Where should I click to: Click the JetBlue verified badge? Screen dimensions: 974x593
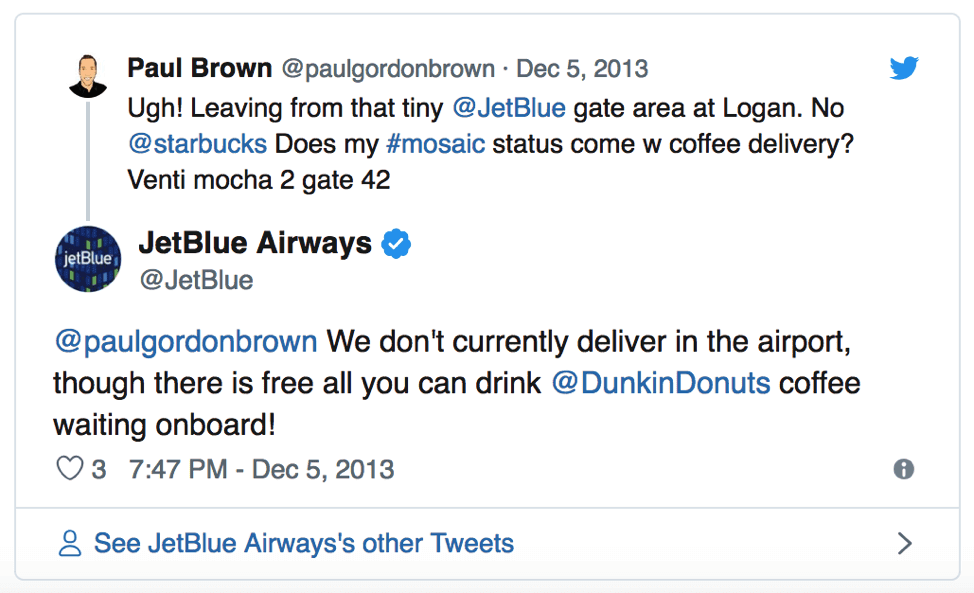click(x=396, y=243)
